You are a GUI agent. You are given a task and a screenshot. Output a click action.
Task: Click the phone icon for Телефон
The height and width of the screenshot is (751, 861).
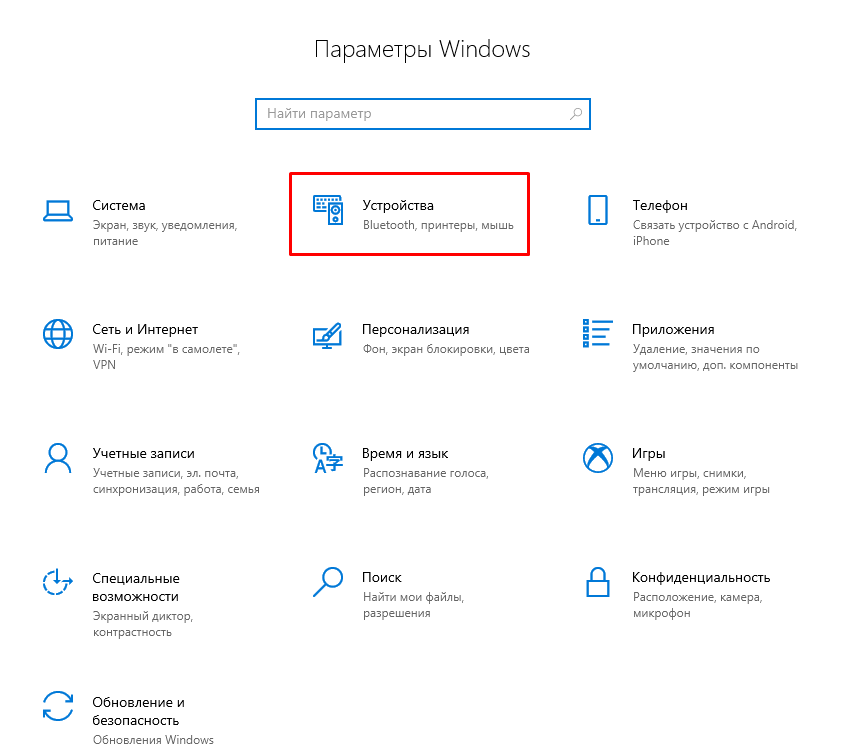[598, 210]
